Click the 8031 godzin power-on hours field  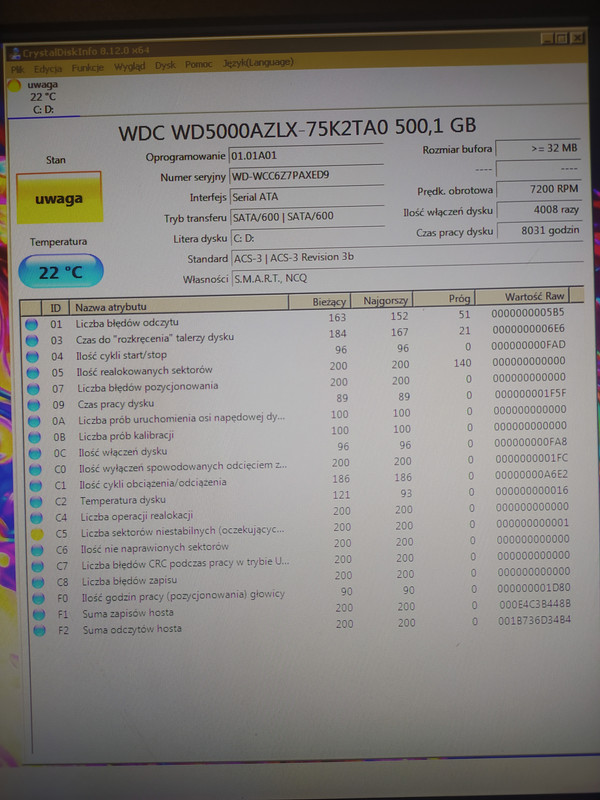[x=539, y=230]
